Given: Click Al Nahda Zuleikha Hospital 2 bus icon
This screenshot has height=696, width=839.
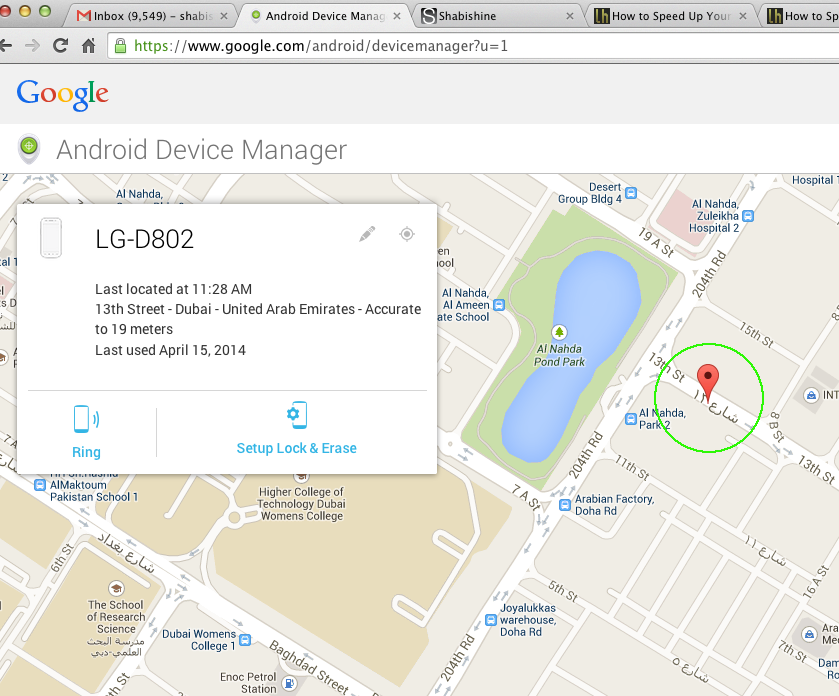Looking at the screenshot, I should click(748, 216).
